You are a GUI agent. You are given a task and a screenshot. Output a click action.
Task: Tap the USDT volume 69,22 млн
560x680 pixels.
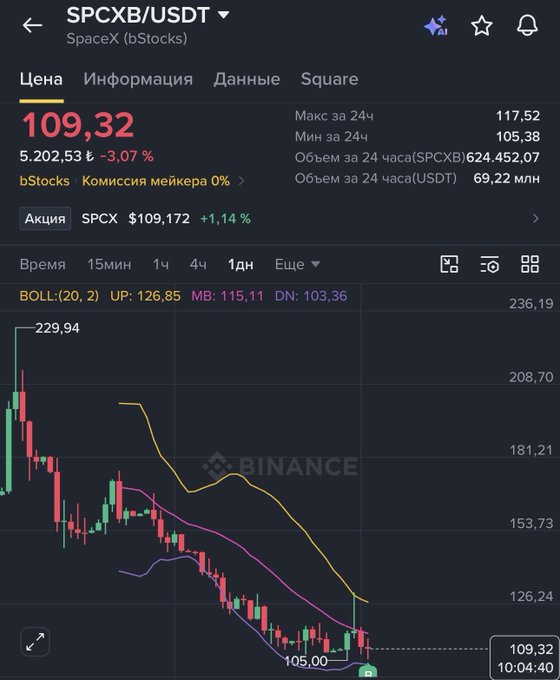(507, 178)
